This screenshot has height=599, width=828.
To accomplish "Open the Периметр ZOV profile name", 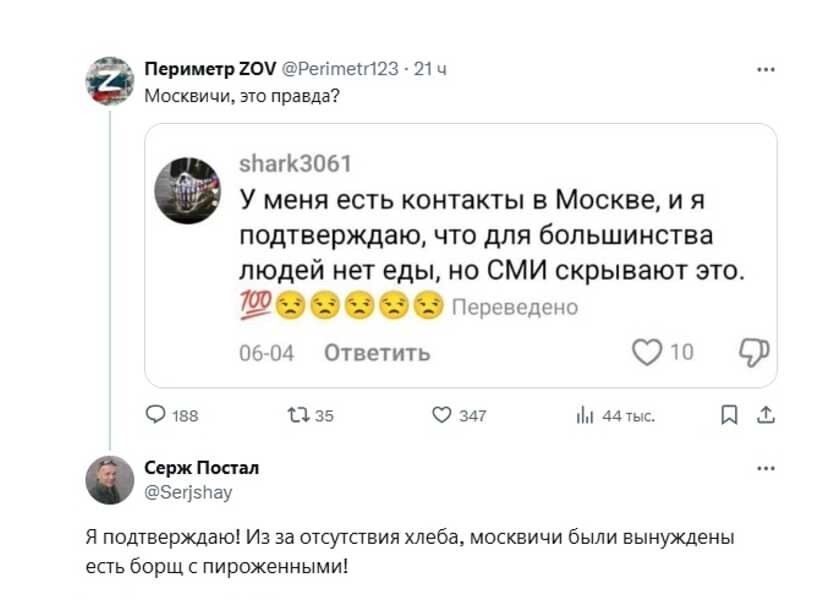I will tap(205, 71).
